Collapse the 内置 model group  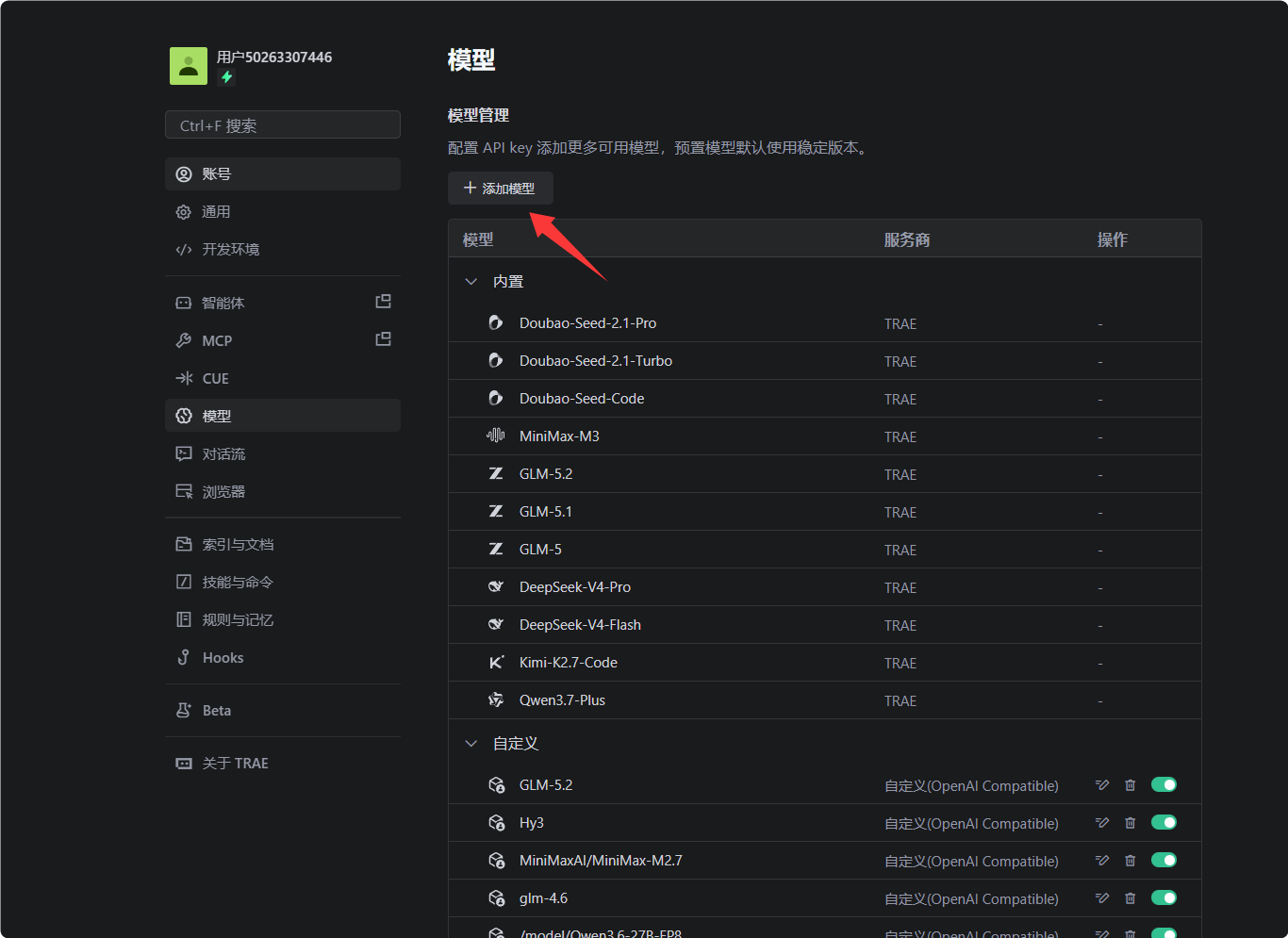click(471, 282)
